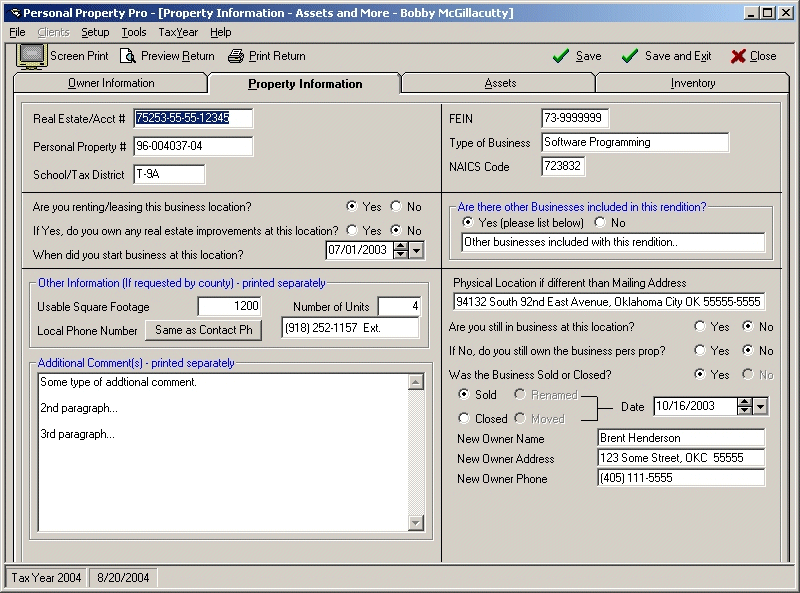Click the Tax Year 2004 status bar entry
This screenshot has height=593, width=800.
[46, 578]
